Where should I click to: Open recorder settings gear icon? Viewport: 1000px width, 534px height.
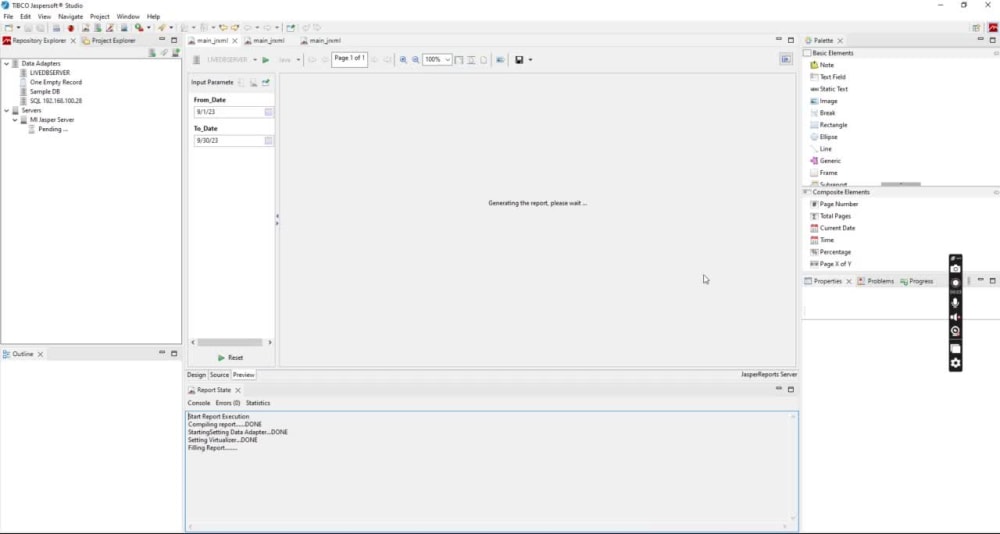tap(955, 363)
